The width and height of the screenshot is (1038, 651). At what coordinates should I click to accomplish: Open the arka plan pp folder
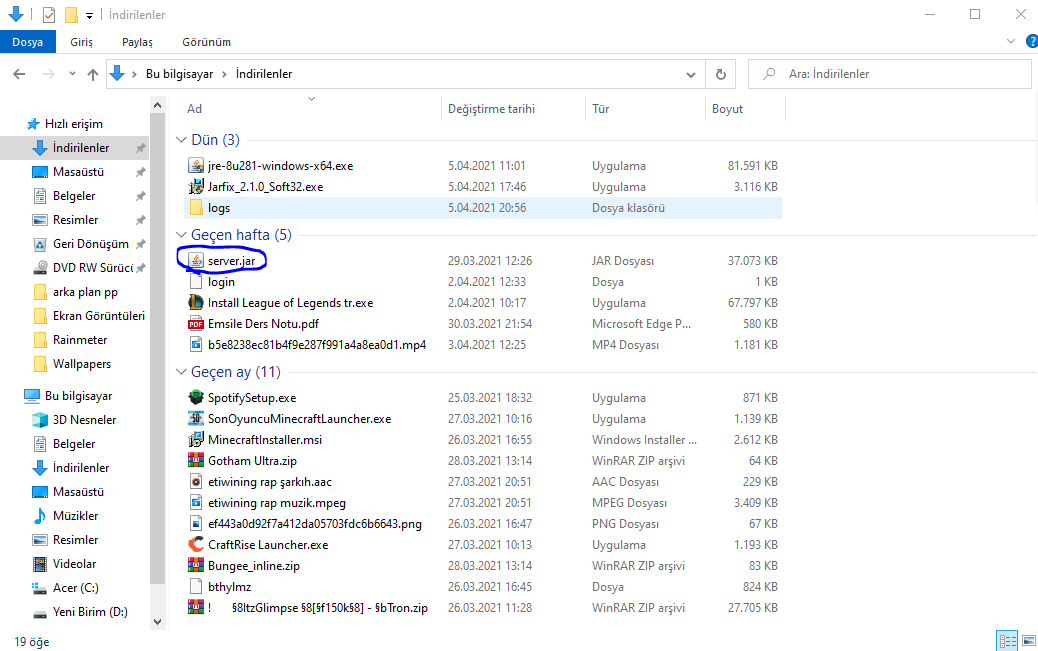click(x=85, y=292)
